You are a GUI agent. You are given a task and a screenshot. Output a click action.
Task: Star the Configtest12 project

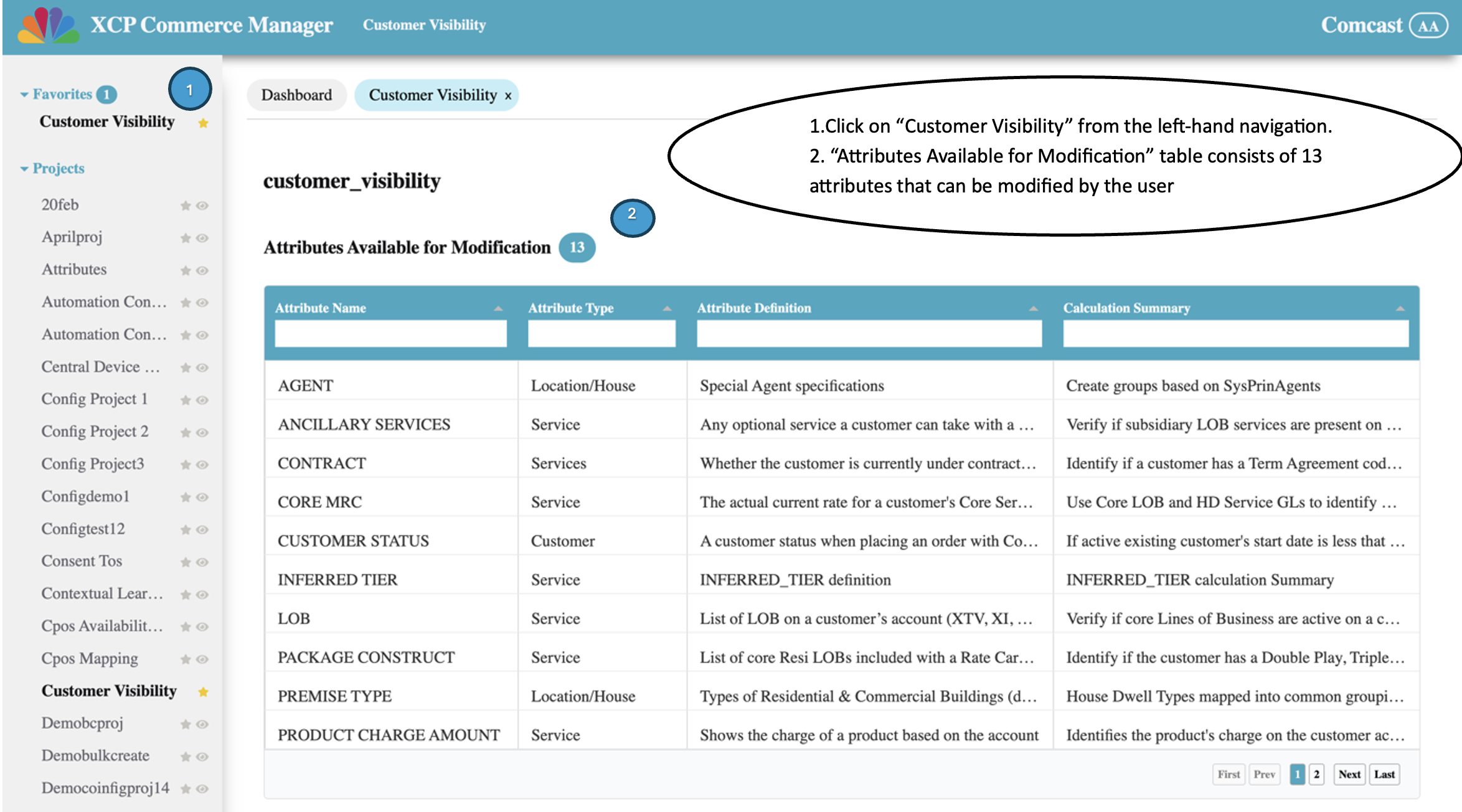pyautogui.click(x=185, y=529)
